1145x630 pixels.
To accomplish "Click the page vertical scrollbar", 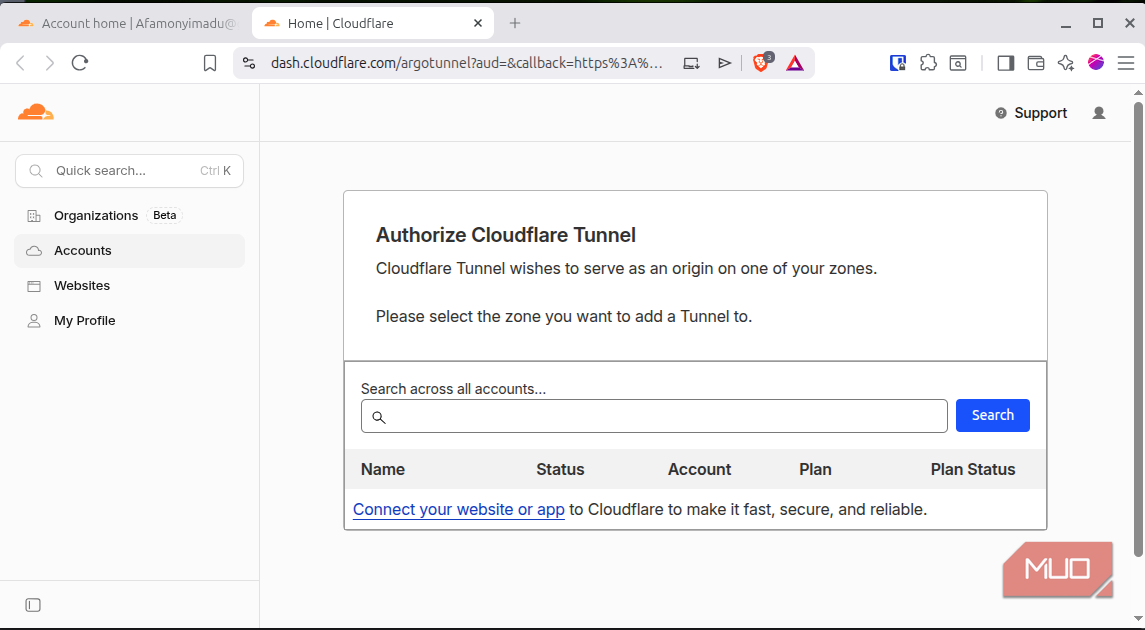I will pos(1138,329).
